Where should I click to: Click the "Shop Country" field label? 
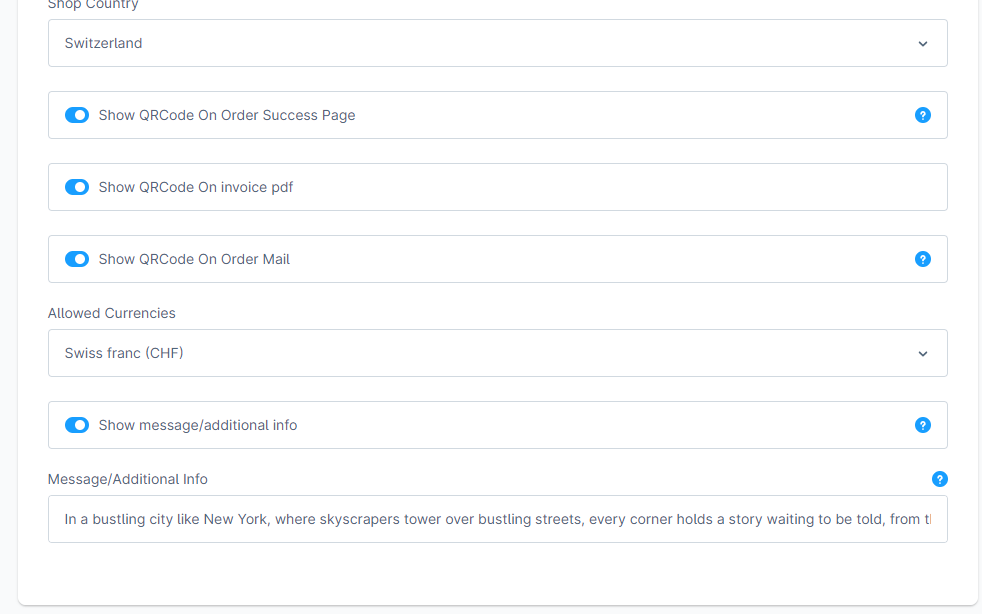pos(93,5)
